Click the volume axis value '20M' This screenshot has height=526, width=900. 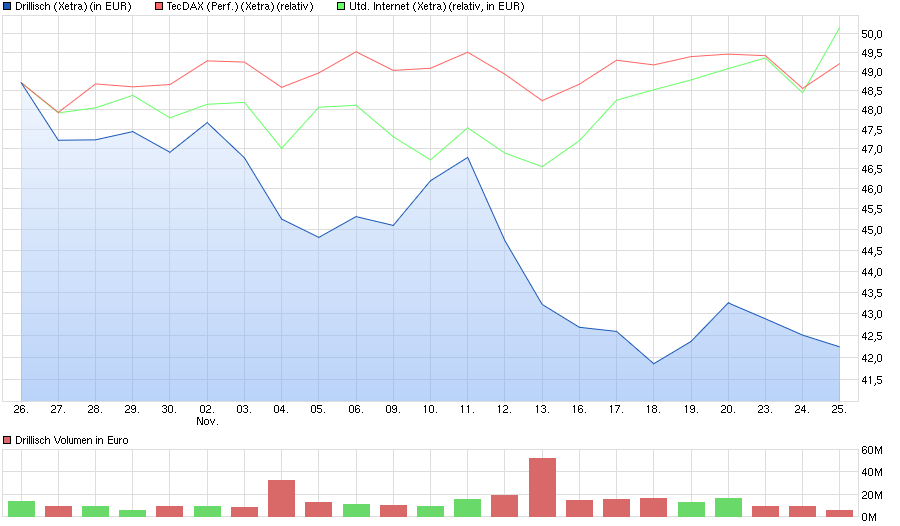coord(872,495)
